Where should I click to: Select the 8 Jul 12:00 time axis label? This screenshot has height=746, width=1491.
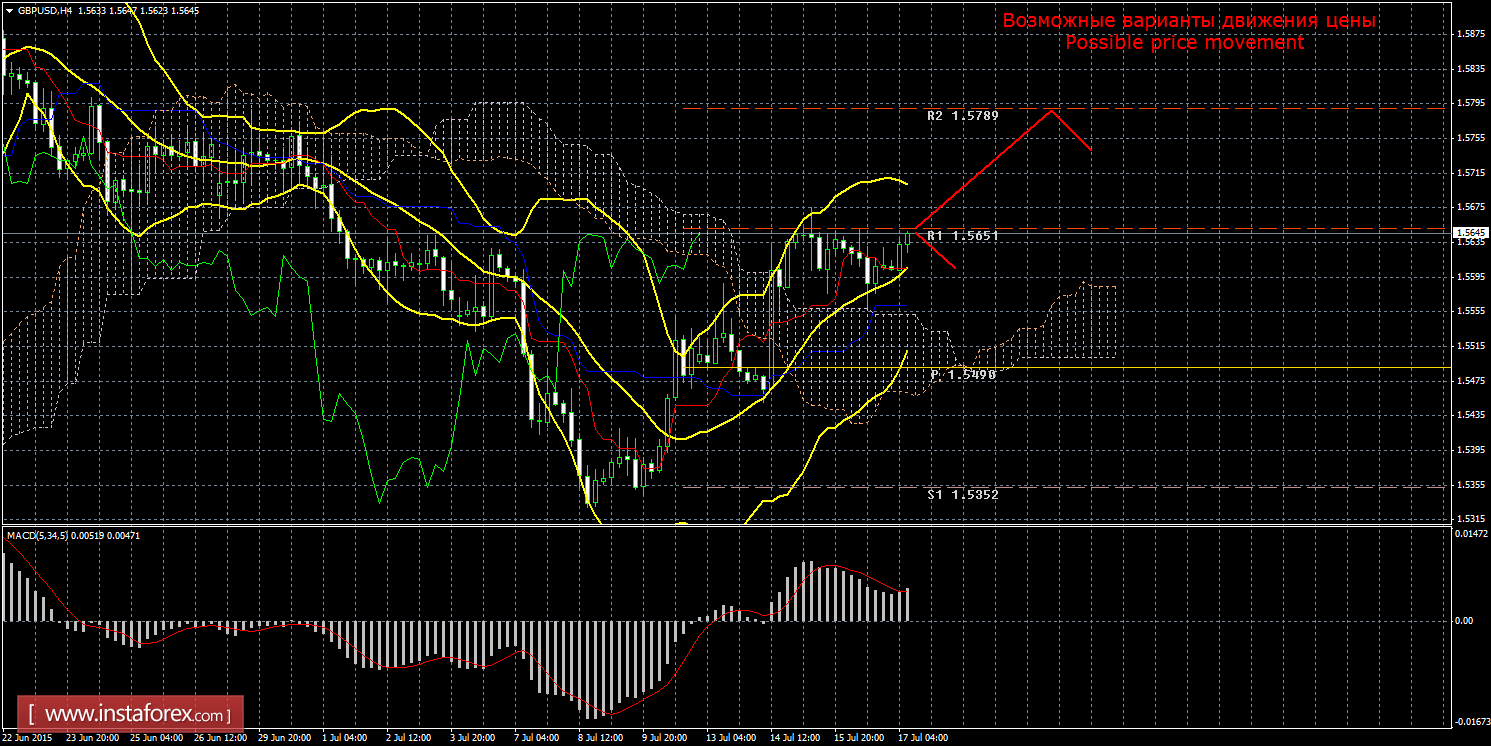pyautogui.click(x=601, y=739)
